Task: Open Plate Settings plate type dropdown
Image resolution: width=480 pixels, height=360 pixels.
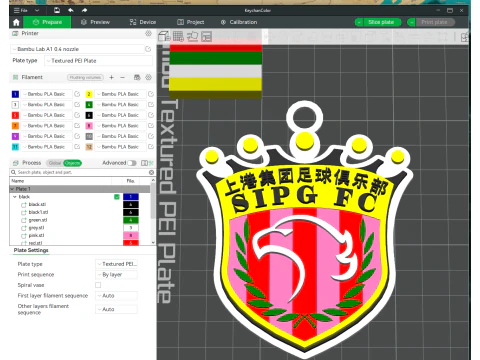Action: pos(116,264)
